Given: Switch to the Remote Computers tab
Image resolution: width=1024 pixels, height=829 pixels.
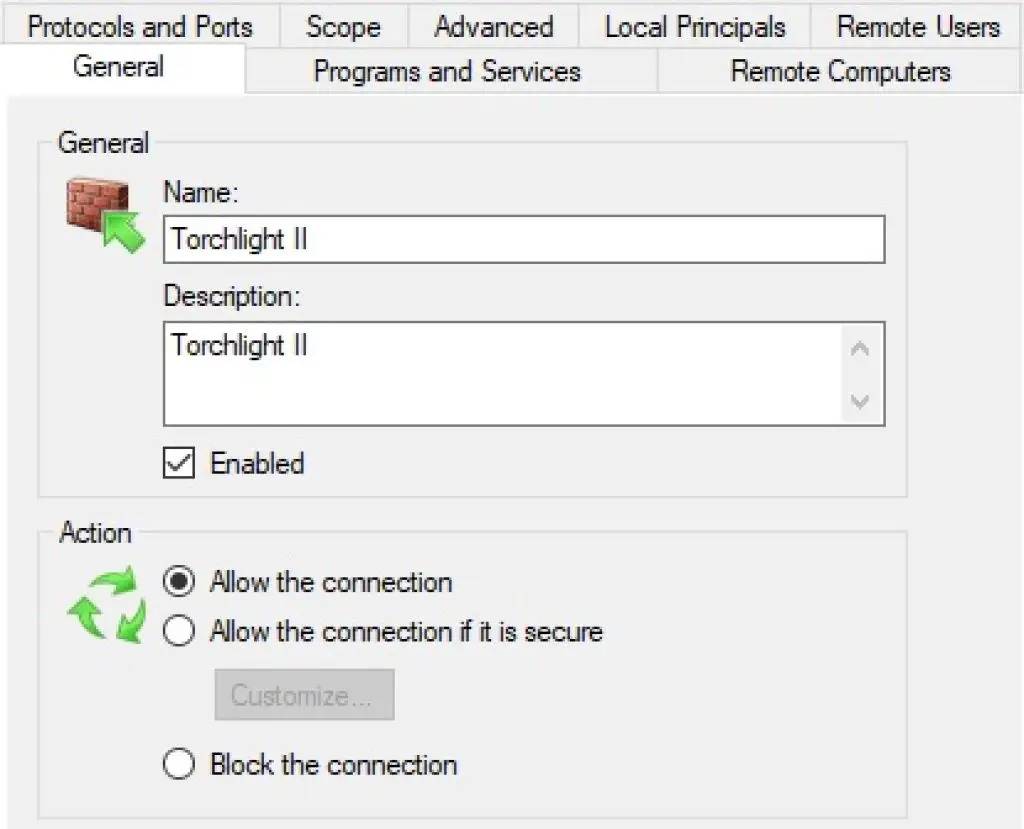Looking at the screenshot, I should click(840, 71).
